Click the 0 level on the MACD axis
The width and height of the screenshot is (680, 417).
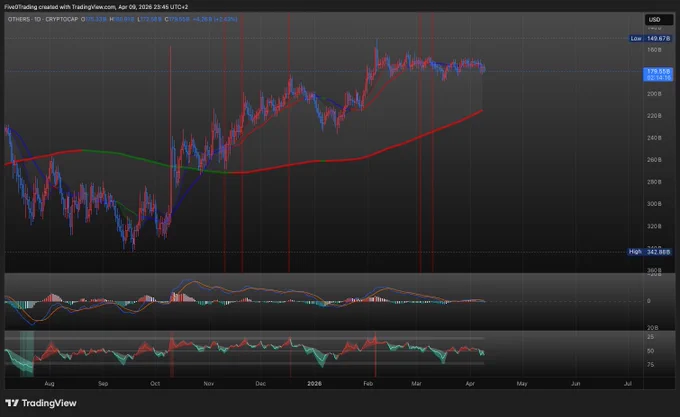(x=649, y=301)
